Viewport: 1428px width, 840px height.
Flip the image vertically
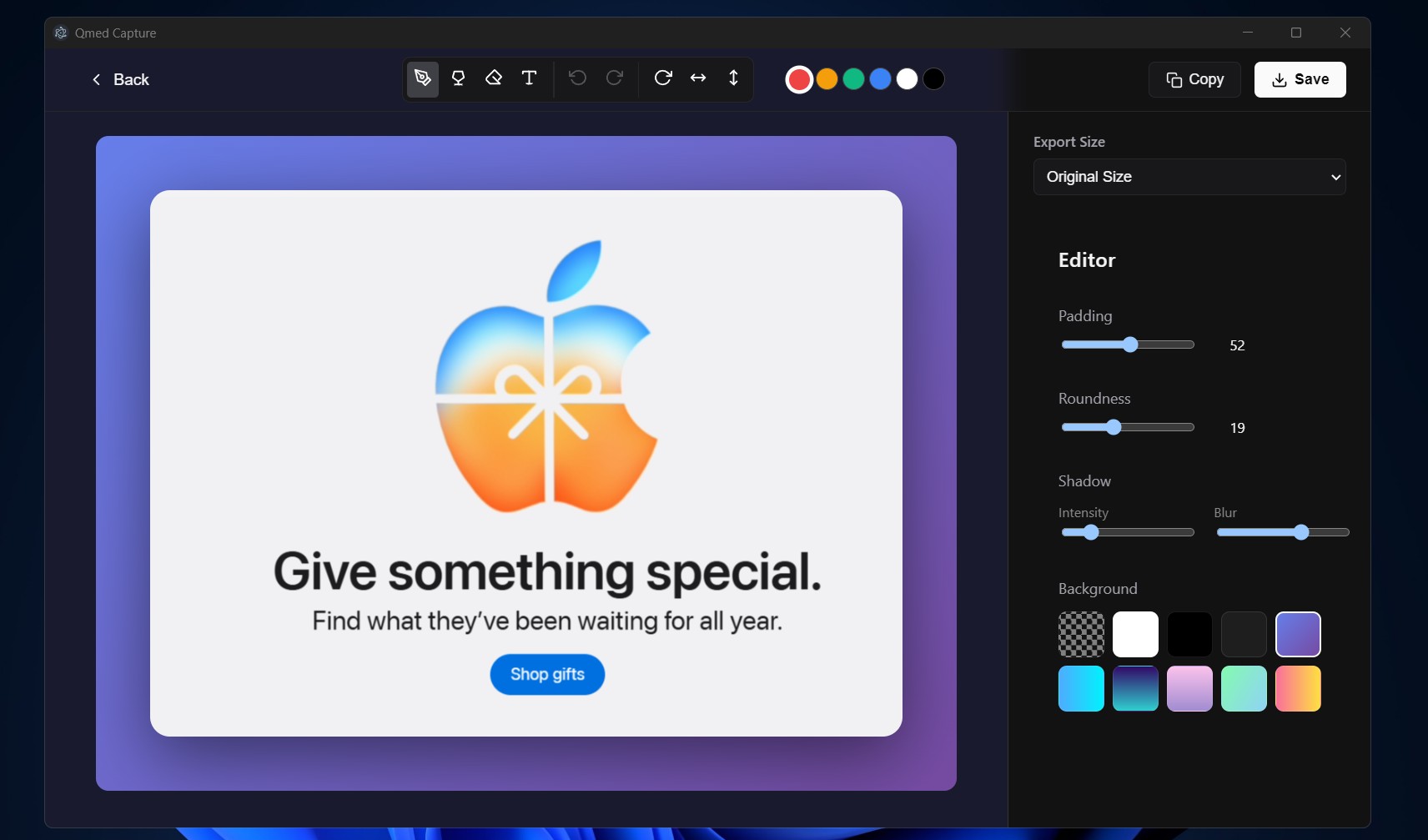733,78
